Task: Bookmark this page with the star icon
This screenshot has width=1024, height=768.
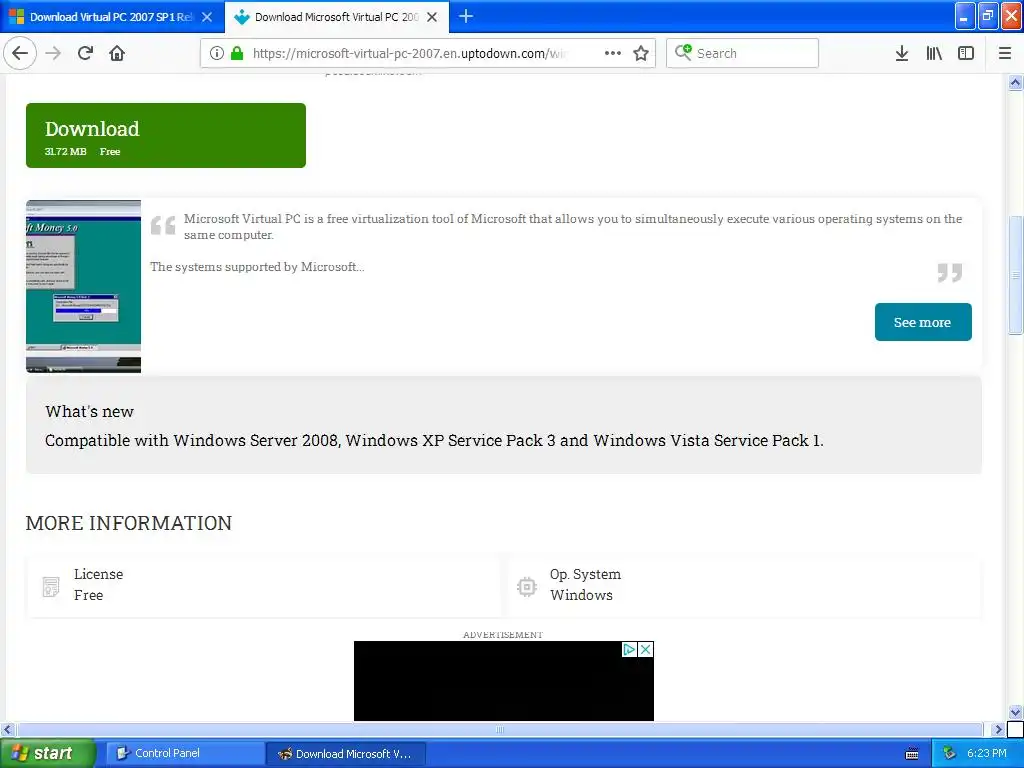Action: 641,53
